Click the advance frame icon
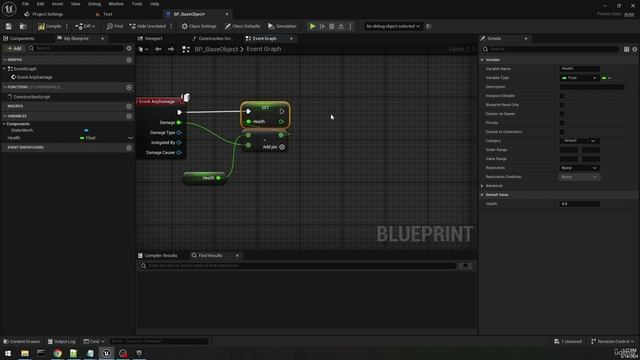This screenshot has height=360, width=640. coord(322,26)
